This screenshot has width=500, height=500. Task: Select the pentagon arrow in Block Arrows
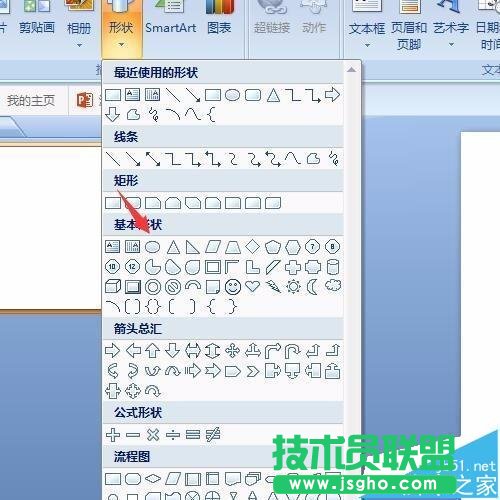point(233,371)
